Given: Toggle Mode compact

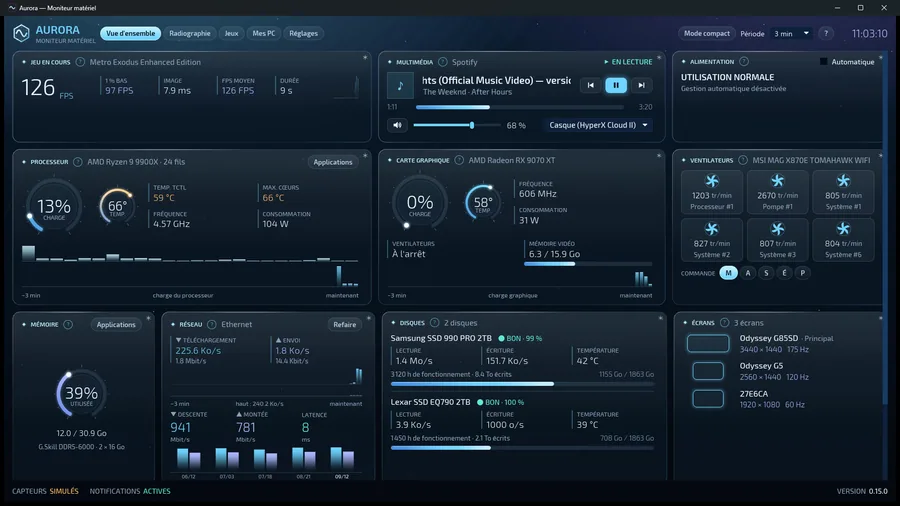Looking at the screenshot, I should pos(707,33).
